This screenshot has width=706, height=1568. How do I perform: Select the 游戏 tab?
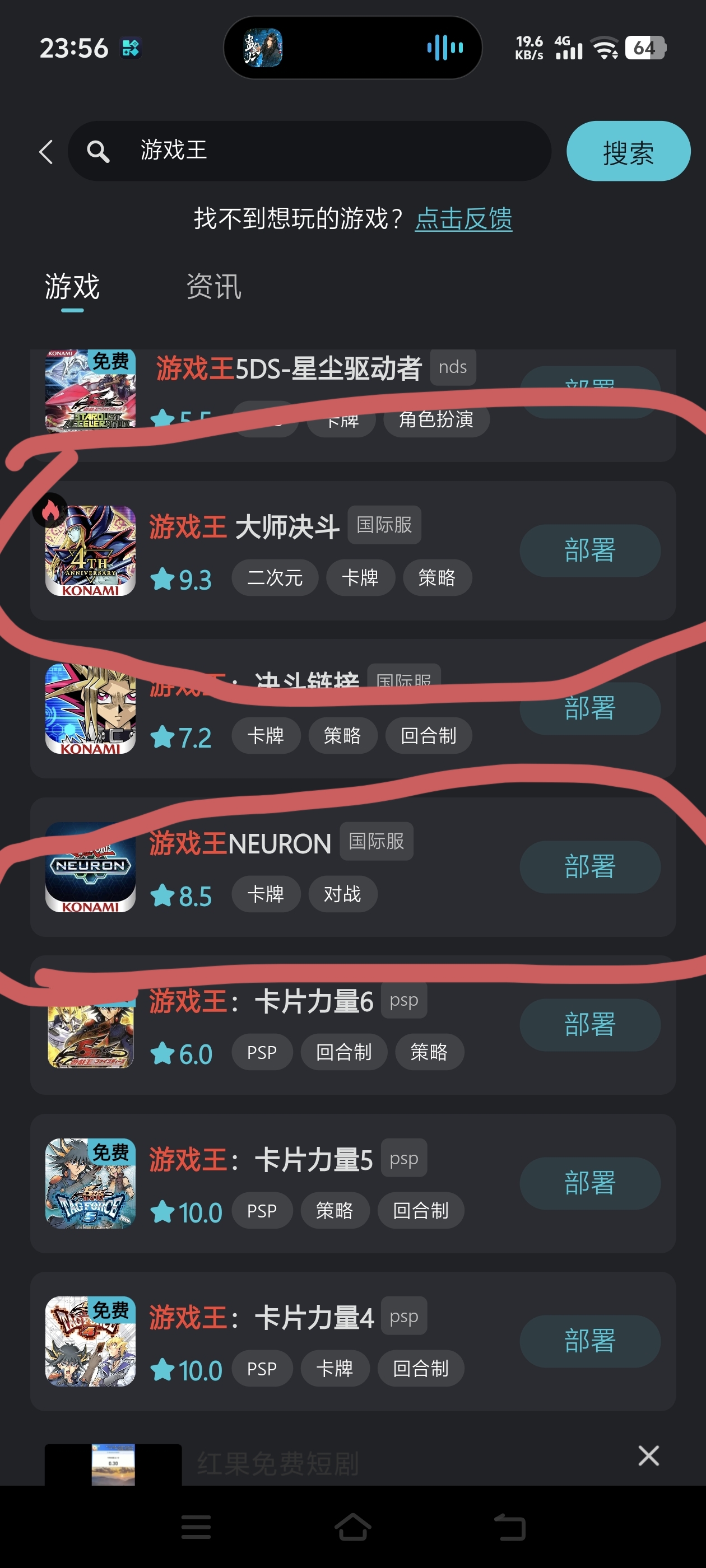coord(72,286)
